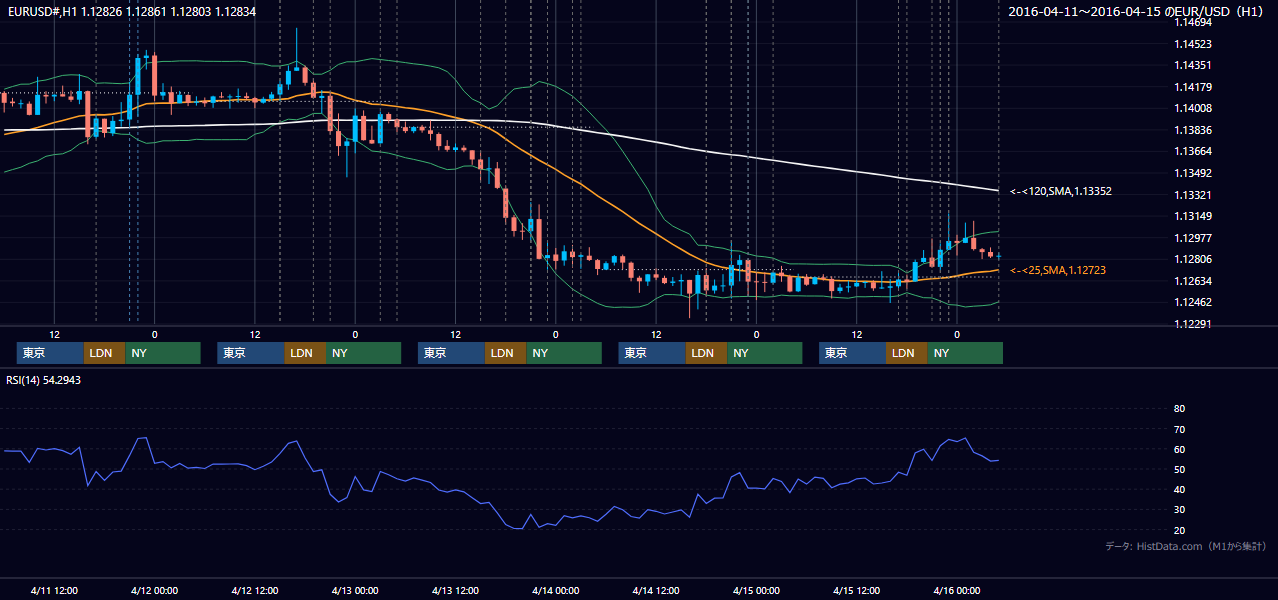Click the 2016-04-11~2016-04-15 EUR/USD (H1) chart title

[x=1138, y=12]
